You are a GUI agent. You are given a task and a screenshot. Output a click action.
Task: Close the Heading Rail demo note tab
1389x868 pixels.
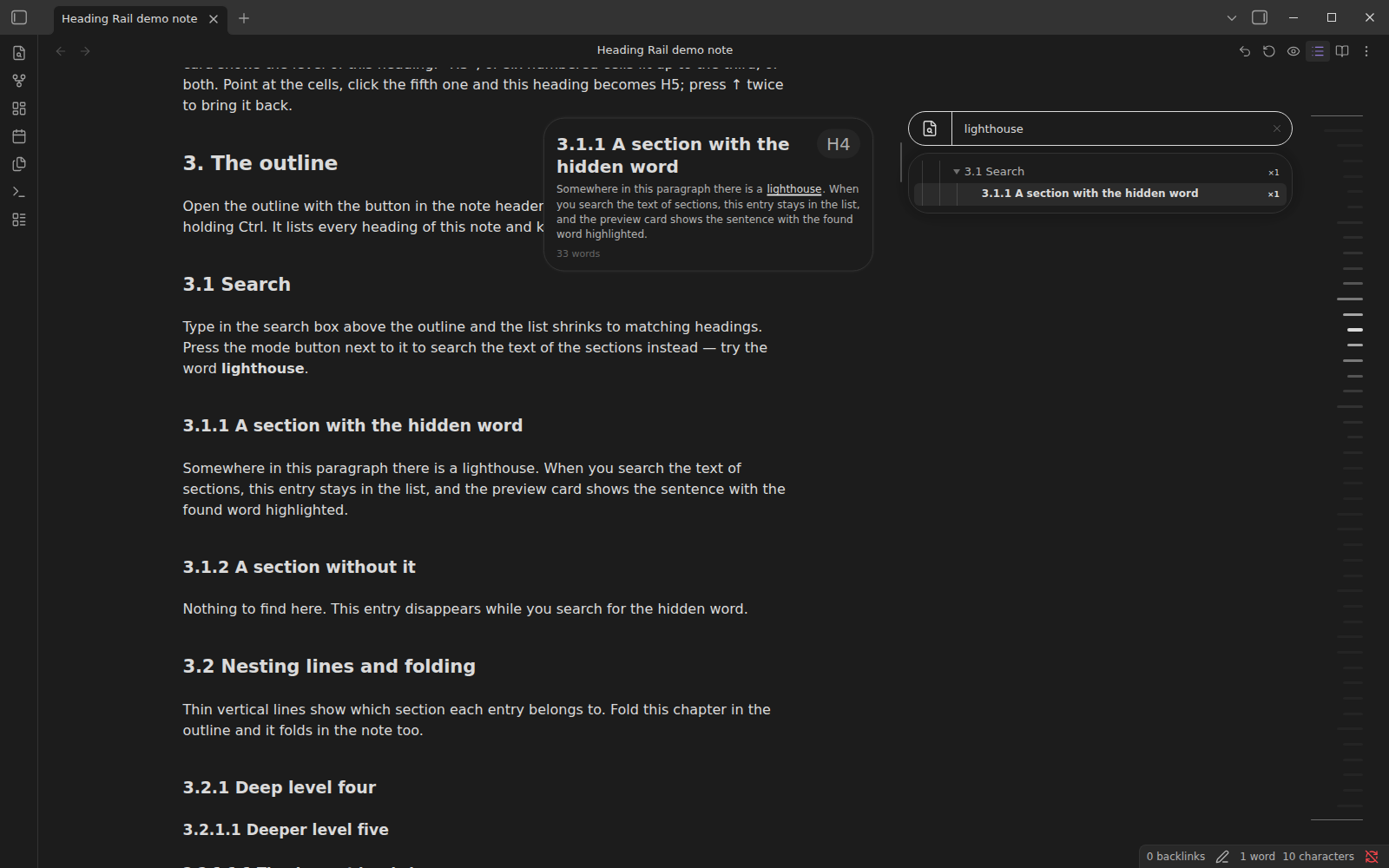tap(214, 18)
